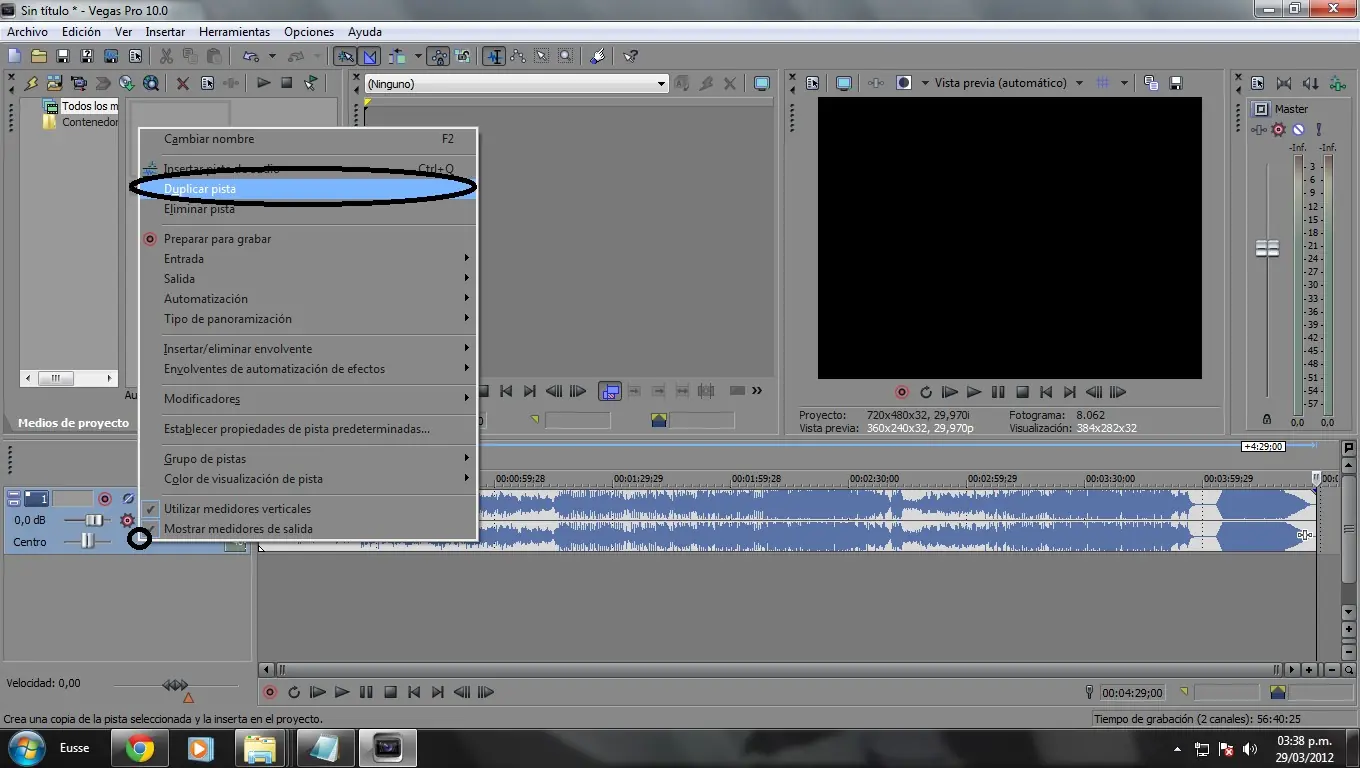Screen dimensions: 1360x768
Task: Open Google Chrome from the Windows taskbar
Action: pyautogui.click(x=140, y=748)
